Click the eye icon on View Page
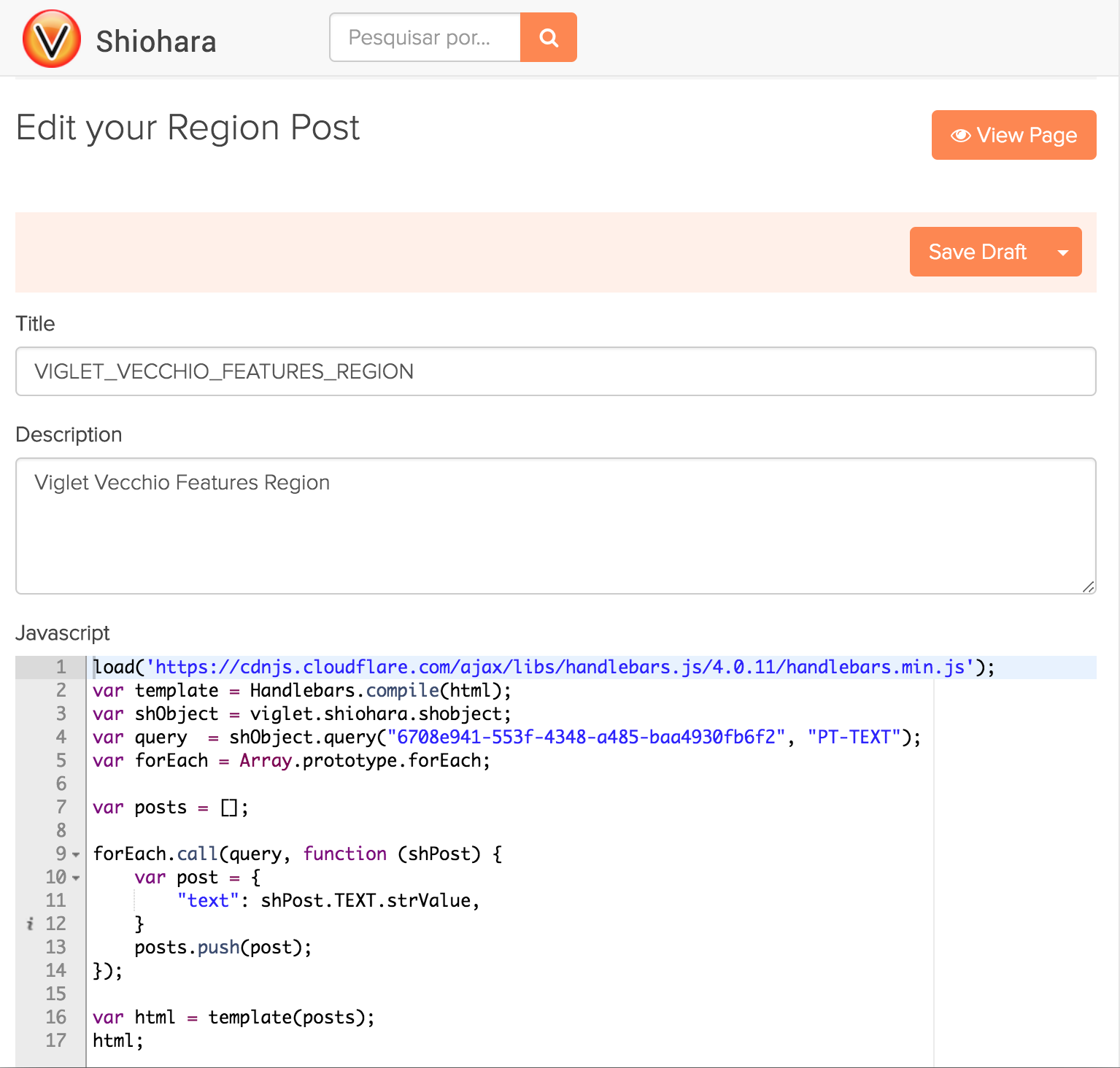This screenshot has height=1068, width=1120. 960,136
